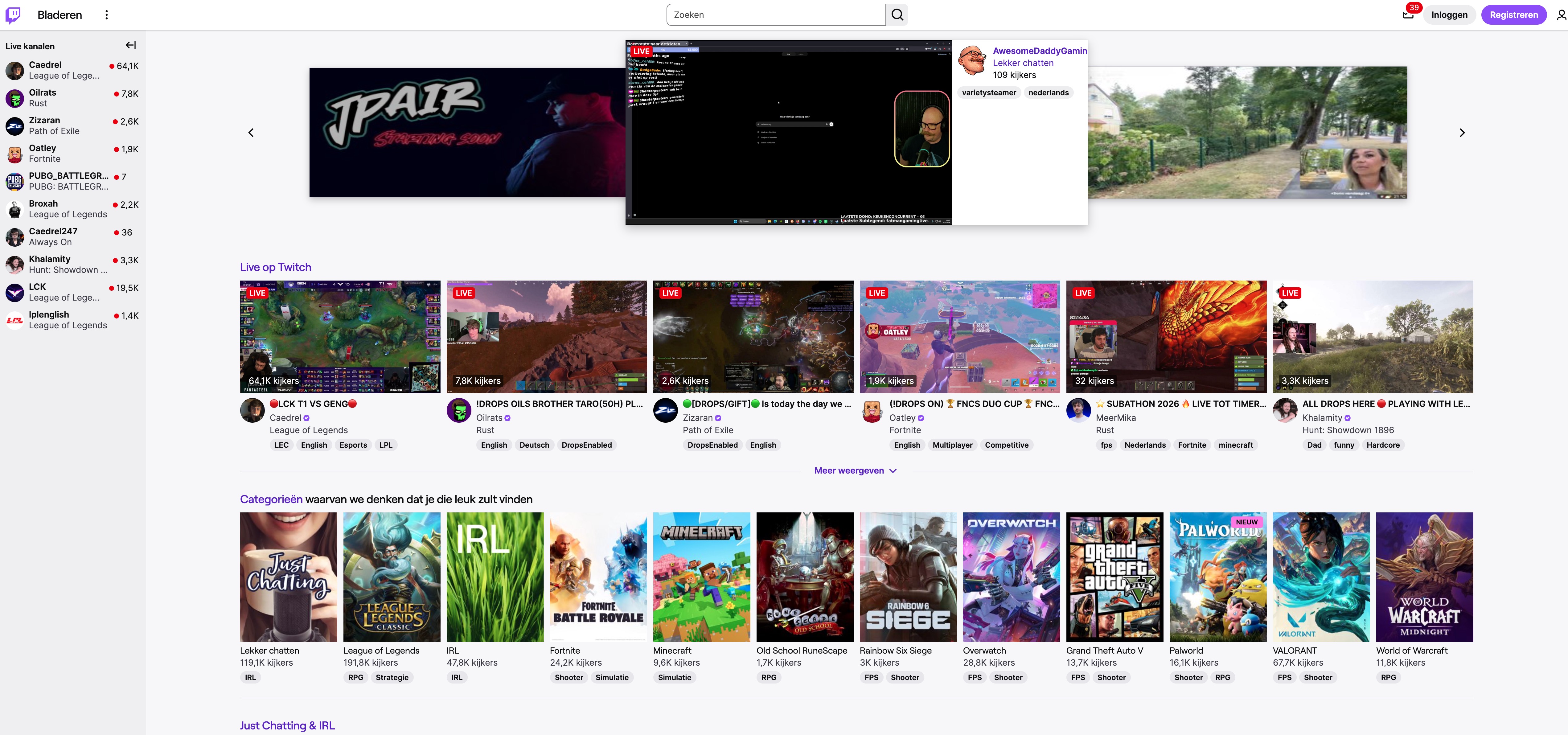Click the varietysteamer tag in carousel
This screenshot has width=1568, height=735.
(x=989, y=92)
